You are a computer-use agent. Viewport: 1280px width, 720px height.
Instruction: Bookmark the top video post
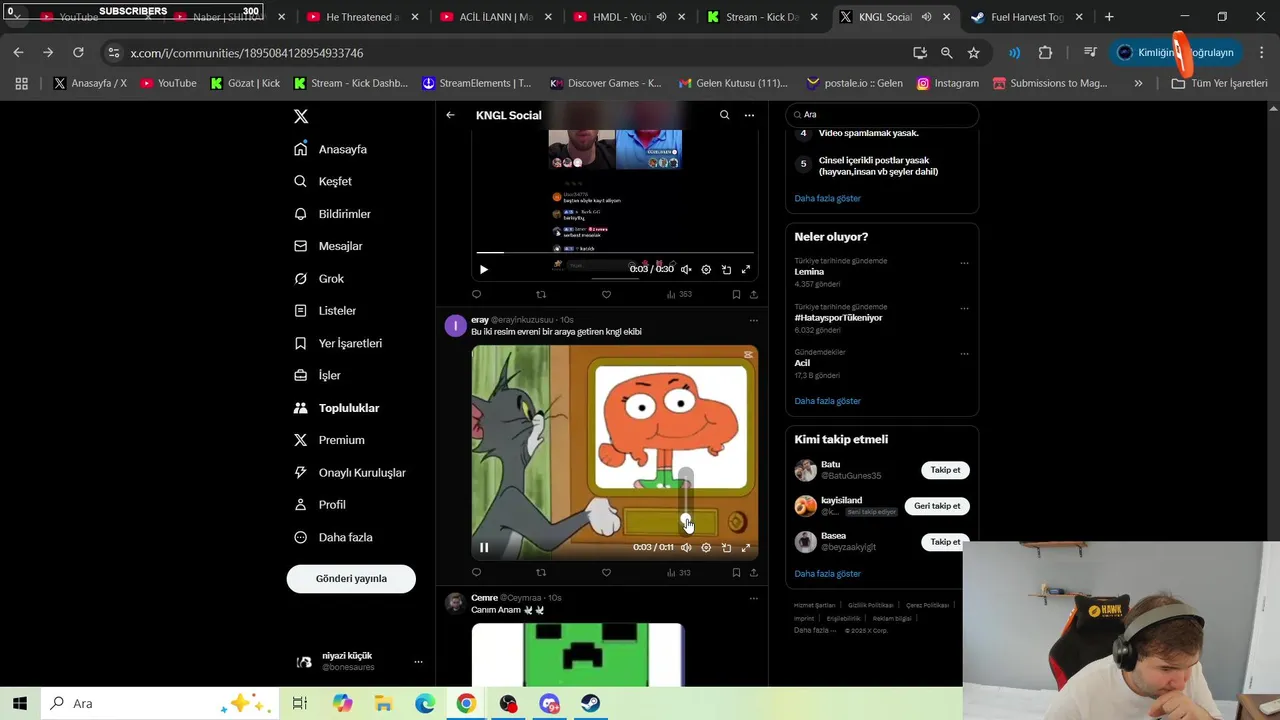point(736,294)
